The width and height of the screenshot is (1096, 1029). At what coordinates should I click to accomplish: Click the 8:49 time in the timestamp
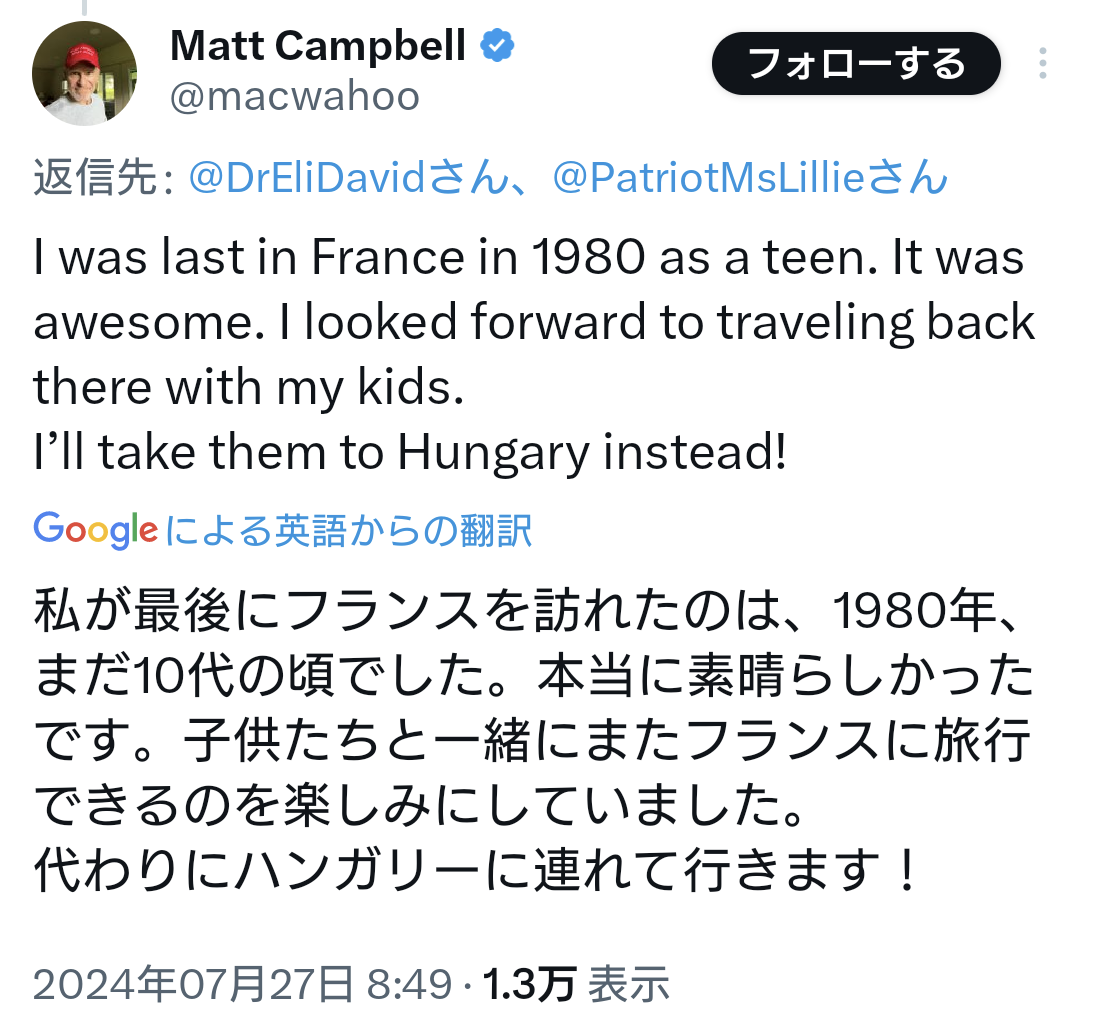(x=410, y=985)
